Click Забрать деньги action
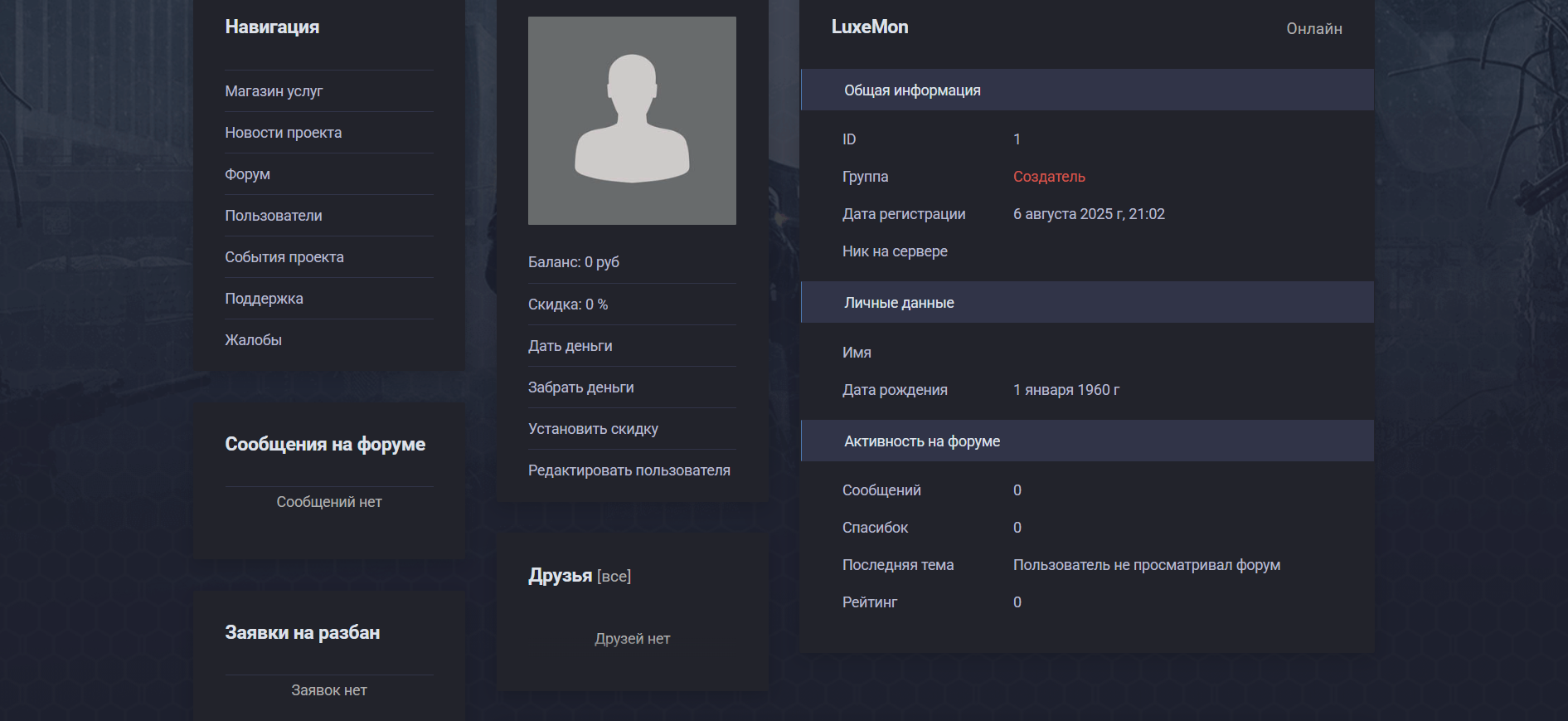The width and height of the screenshot is (1568, 721). 580,387
